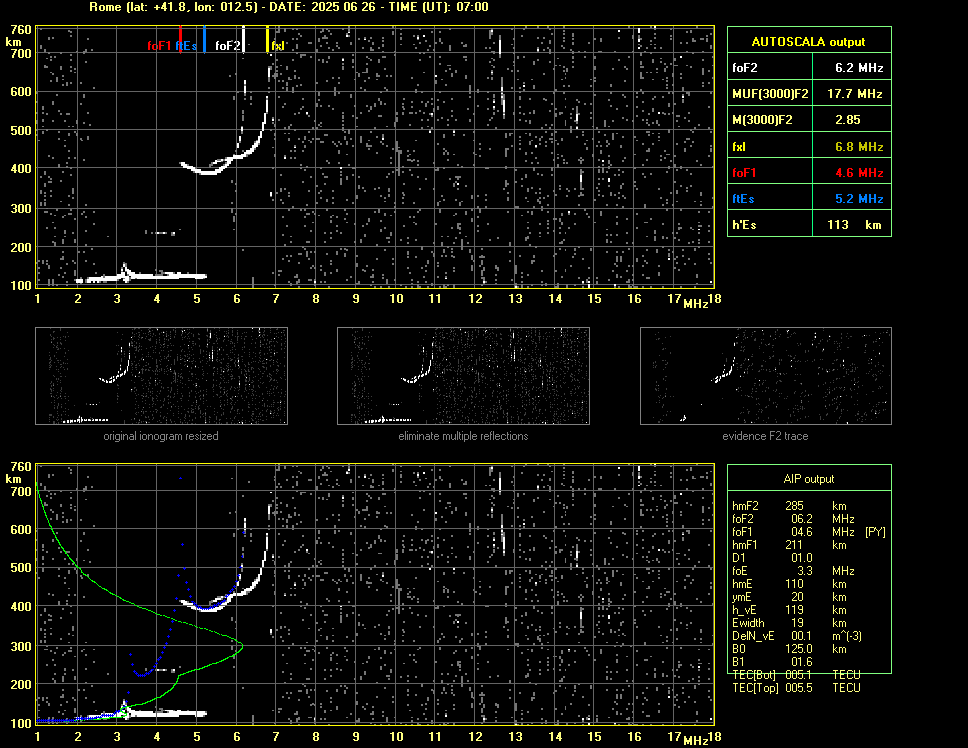Image resolution: width=968 pixels, height=748 pixels.
Task: Click the 2.85 value cell
Action: click(x=852, y=120)
